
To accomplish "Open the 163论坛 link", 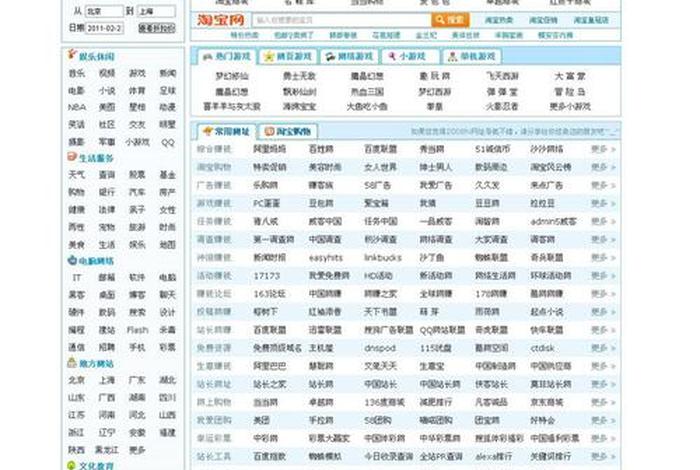I will (269, 294).
